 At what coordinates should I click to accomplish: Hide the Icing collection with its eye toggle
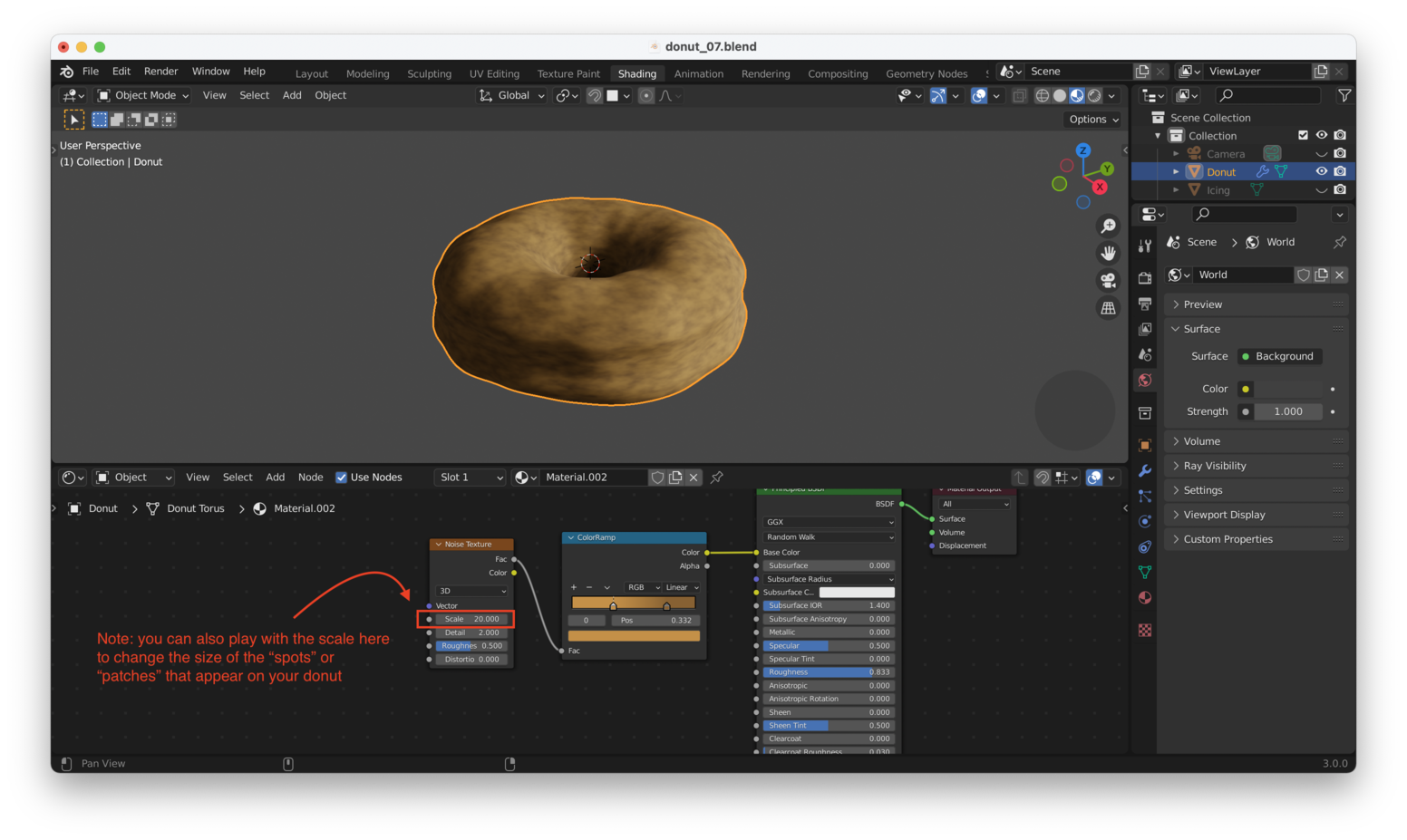coord(1323,189)
